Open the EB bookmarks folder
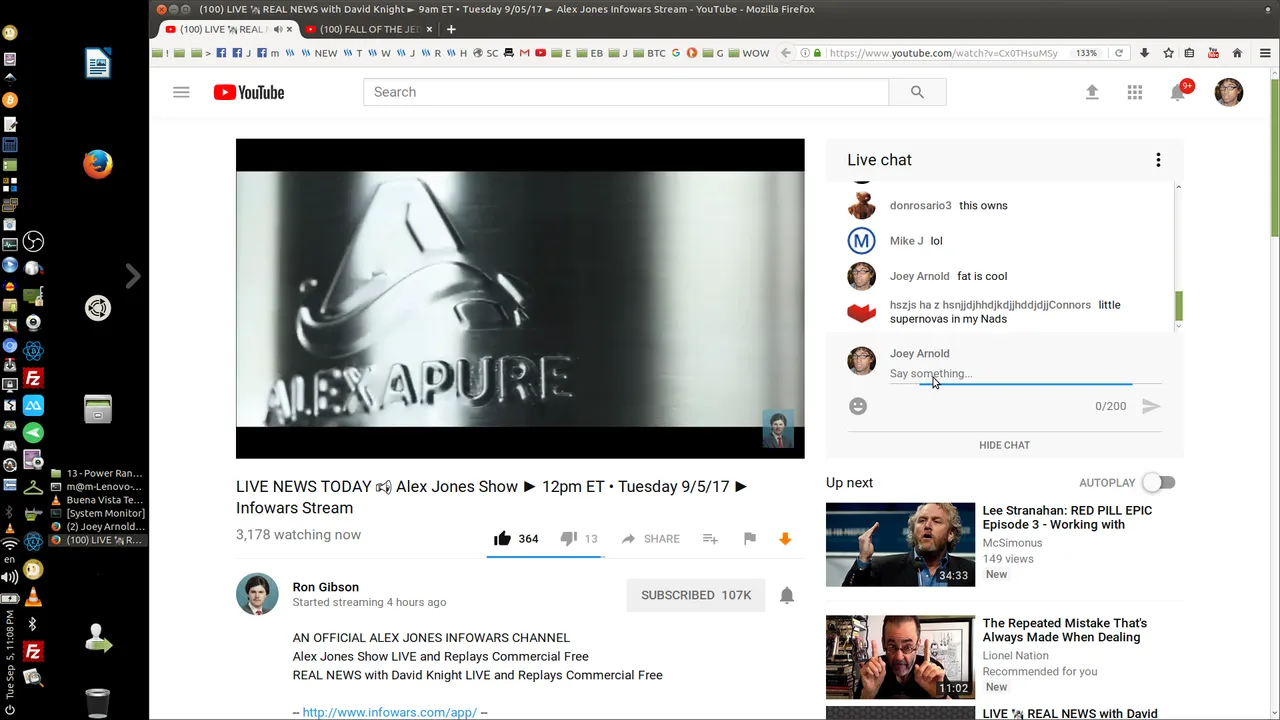1280x720 pixels. [589, 53]
